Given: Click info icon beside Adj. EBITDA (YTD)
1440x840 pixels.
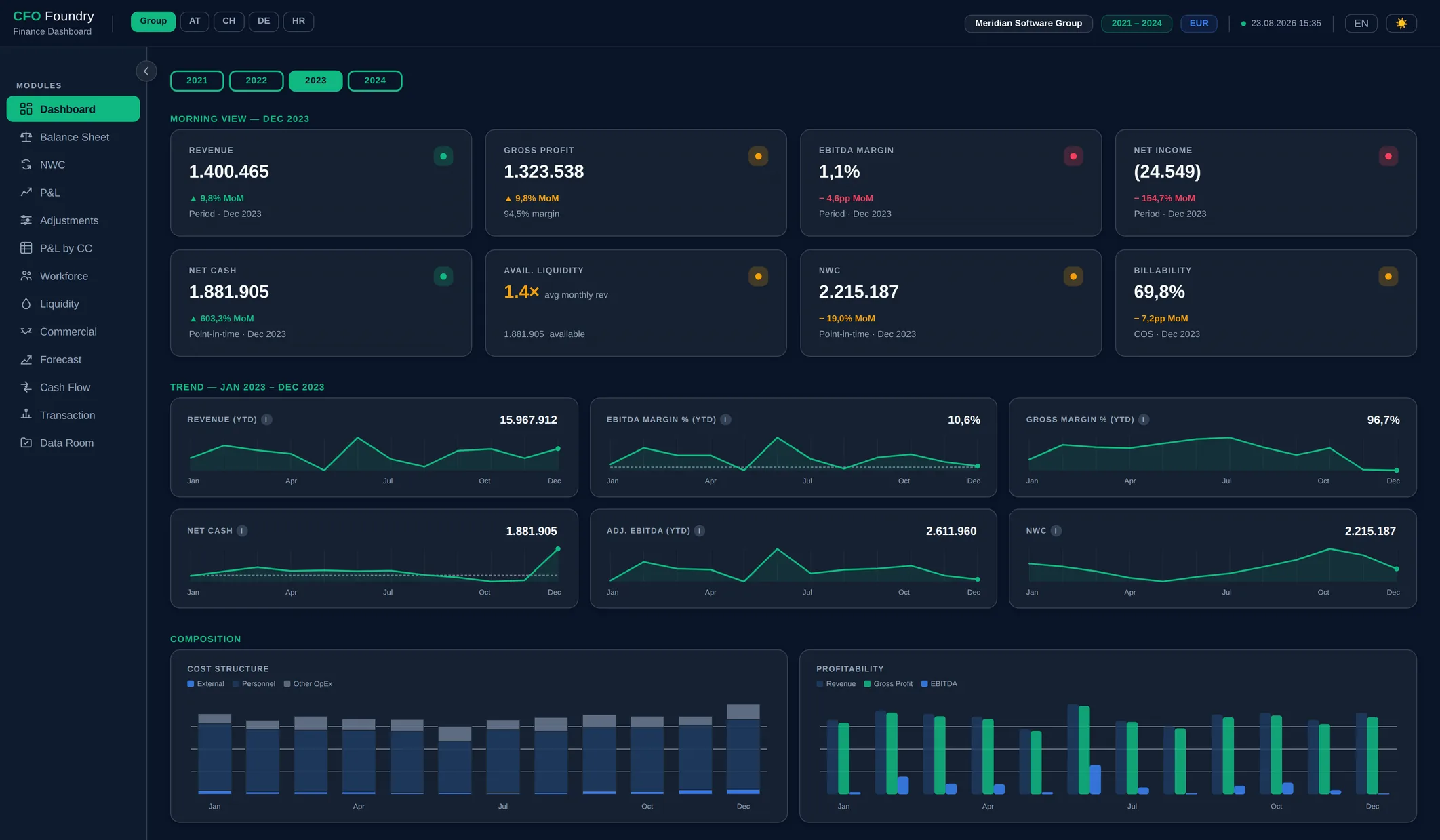Looking at the screenshot, I should pyautogui.click(x=700, y=531).
